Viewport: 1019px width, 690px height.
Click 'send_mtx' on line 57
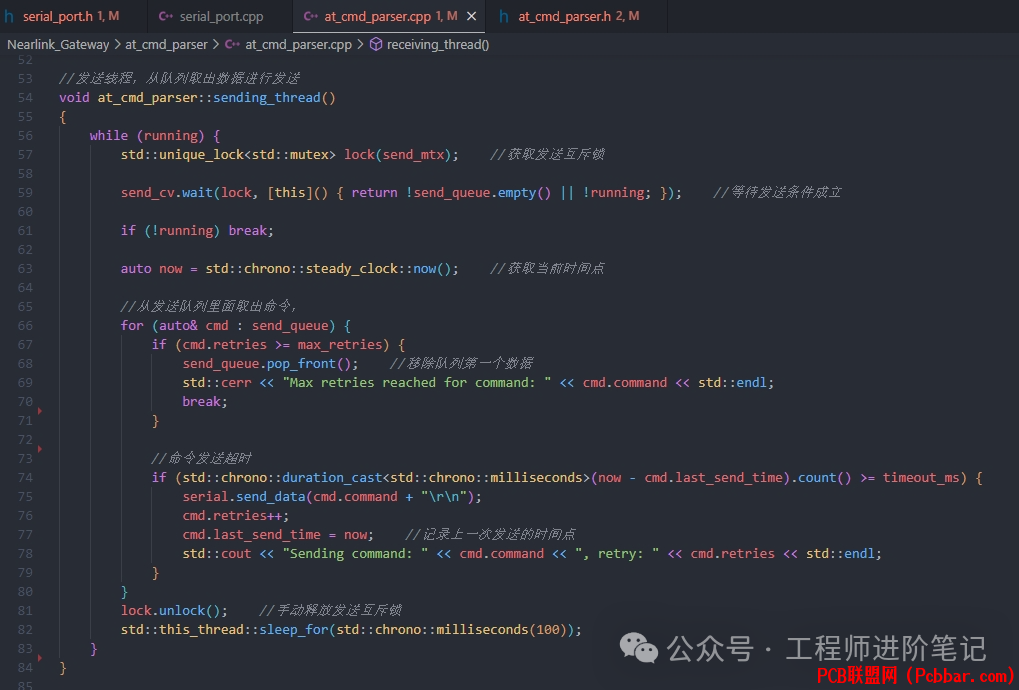point(413,155)
